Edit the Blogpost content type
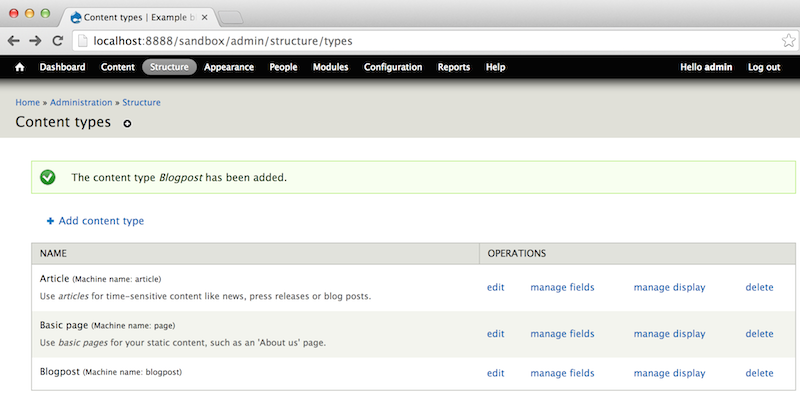800x395 pixels. coord(495,373)
